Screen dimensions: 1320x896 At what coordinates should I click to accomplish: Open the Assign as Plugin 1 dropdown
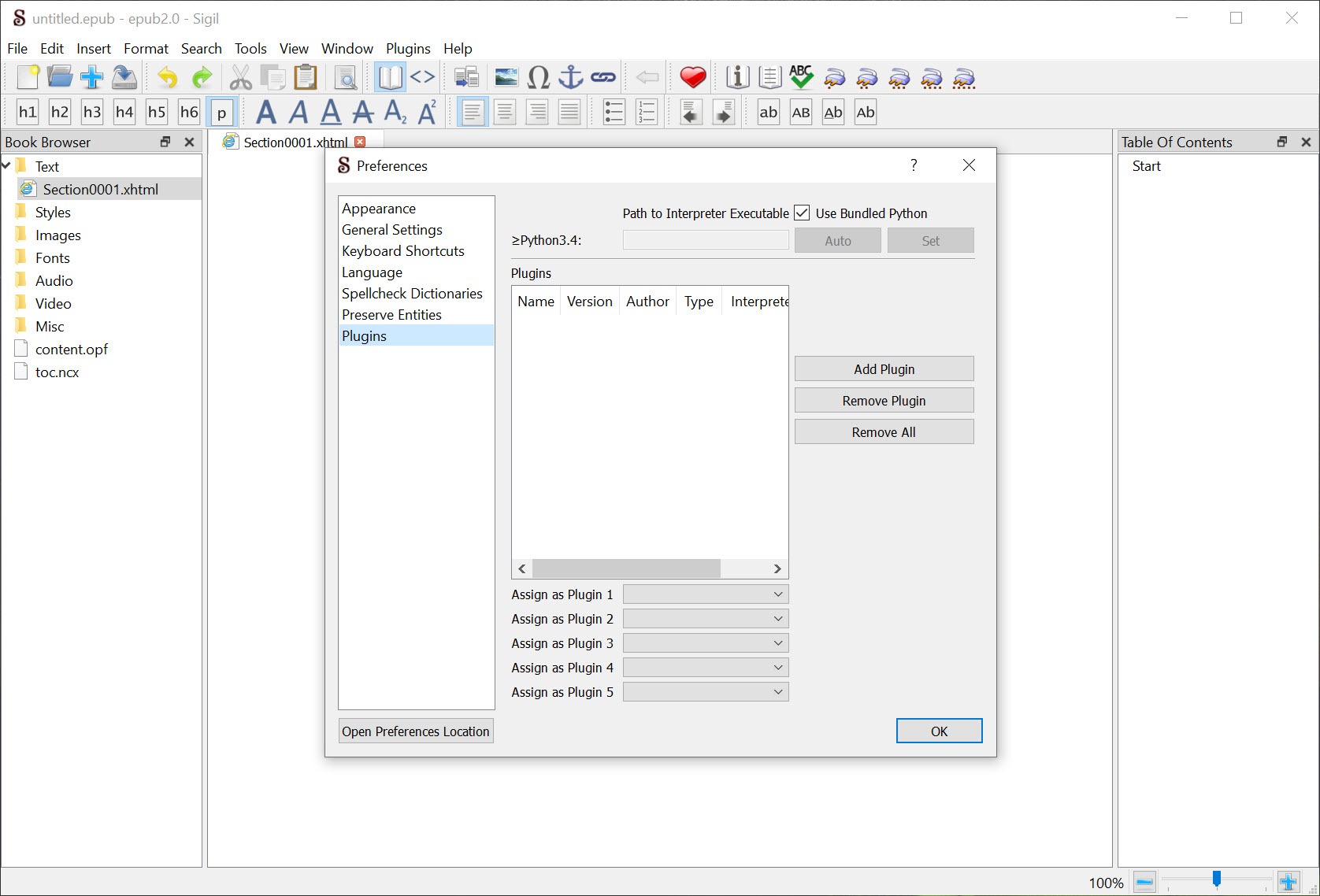(x=705, y=594)
